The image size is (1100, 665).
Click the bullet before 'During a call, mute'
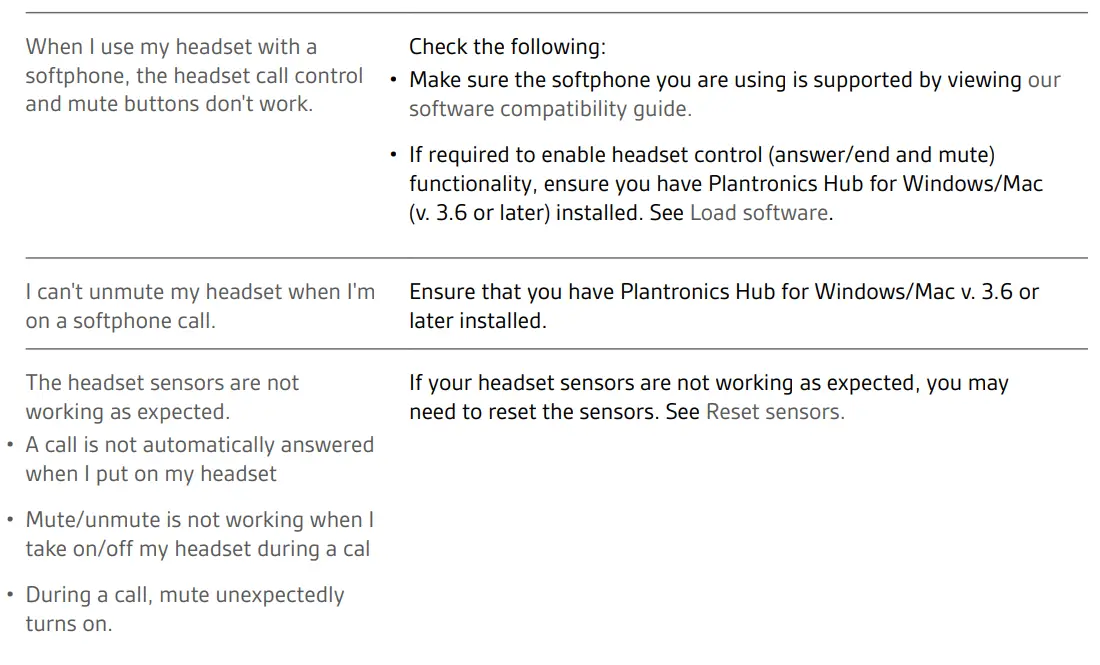[10, 596]
